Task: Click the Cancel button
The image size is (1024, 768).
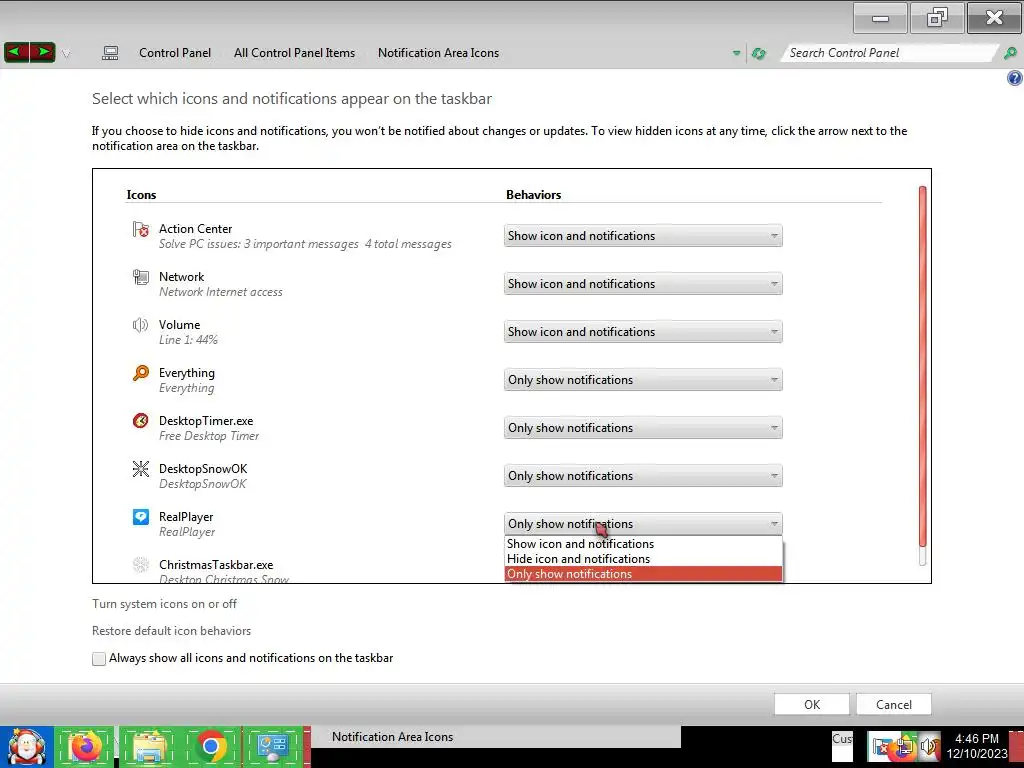Action: point(893,705)
